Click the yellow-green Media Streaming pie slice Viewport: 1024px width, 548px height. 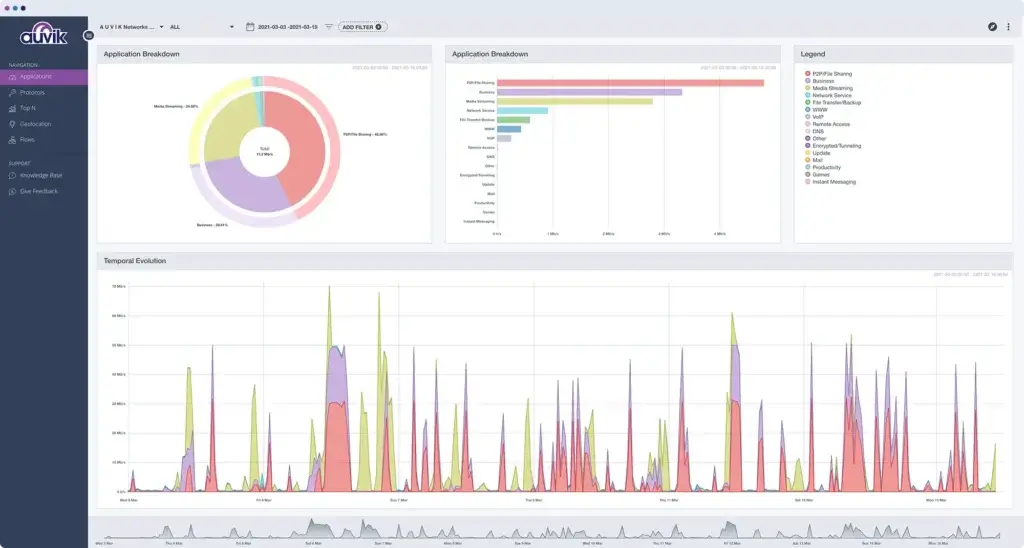click(x=230, y=127)
